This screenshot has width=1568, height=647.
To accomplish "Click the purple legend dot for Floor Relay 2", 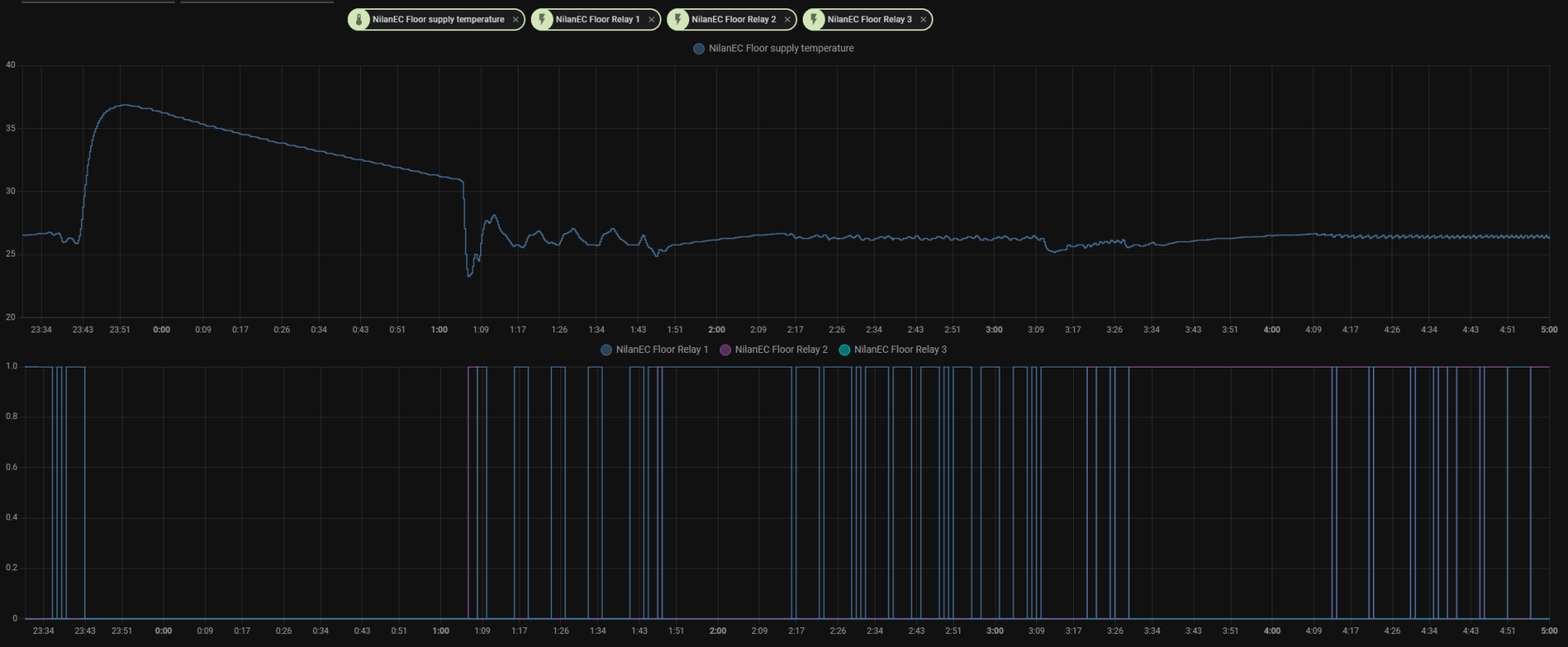I will tap(725, 350).
